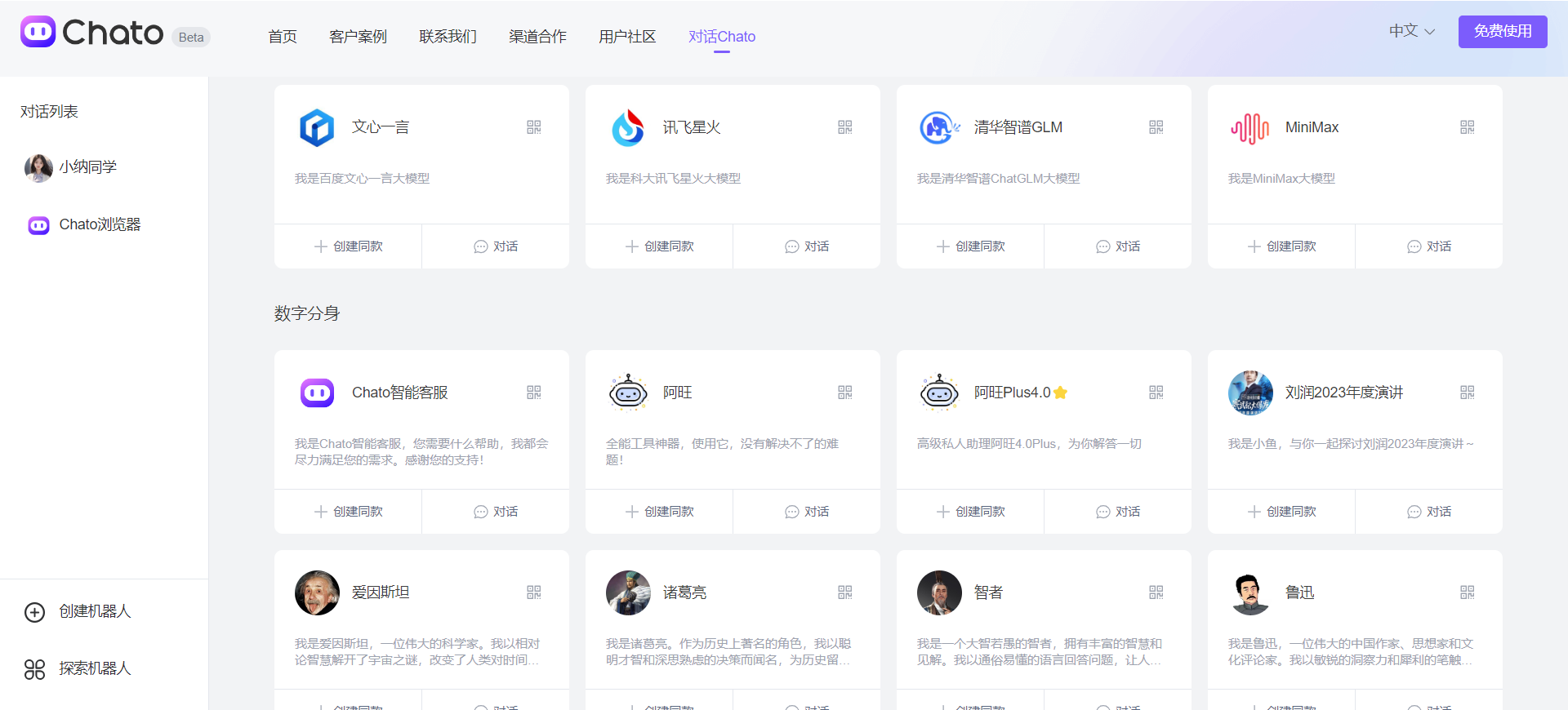Start 对话 with 文心一言
1568x710 pixels.
pos(496,246)
